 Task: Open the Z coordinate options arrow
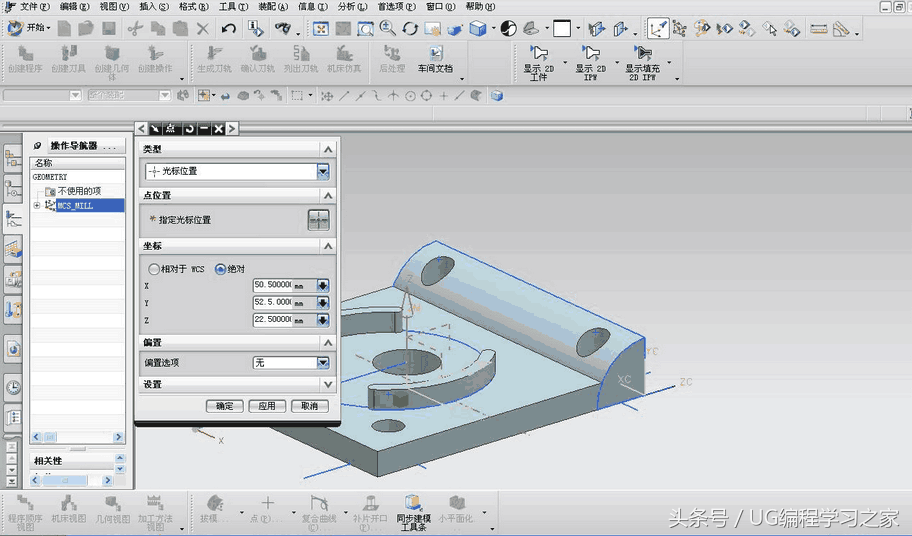323,320
